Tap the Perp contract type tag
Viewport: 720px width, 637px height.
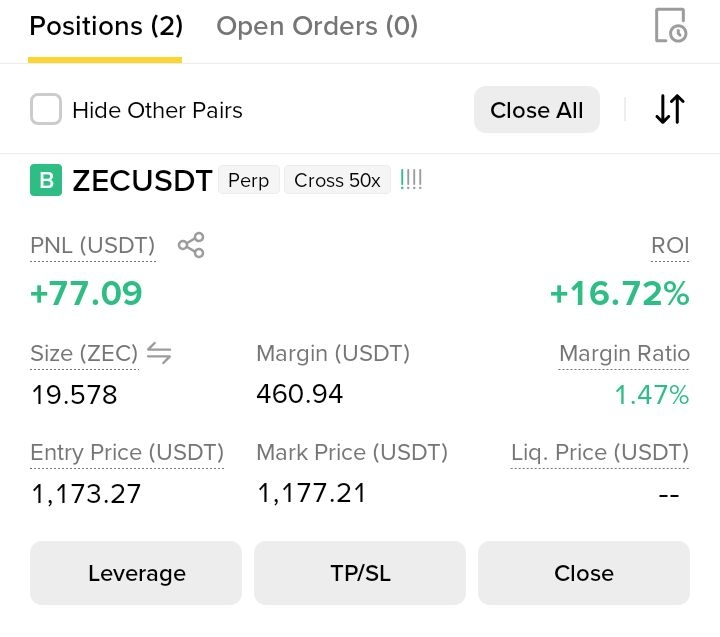248,180
